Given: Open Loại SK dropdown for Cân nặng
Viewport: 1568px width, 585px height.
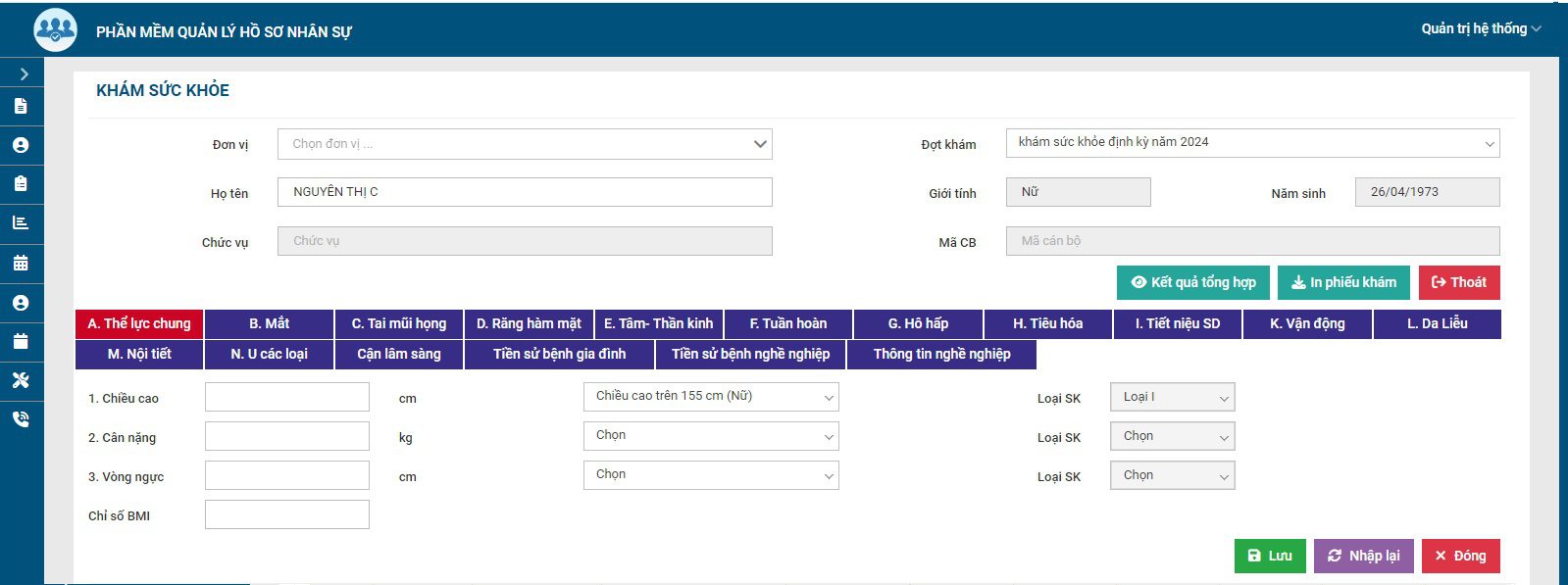Looking at the screenshot, I should 1172,437.
